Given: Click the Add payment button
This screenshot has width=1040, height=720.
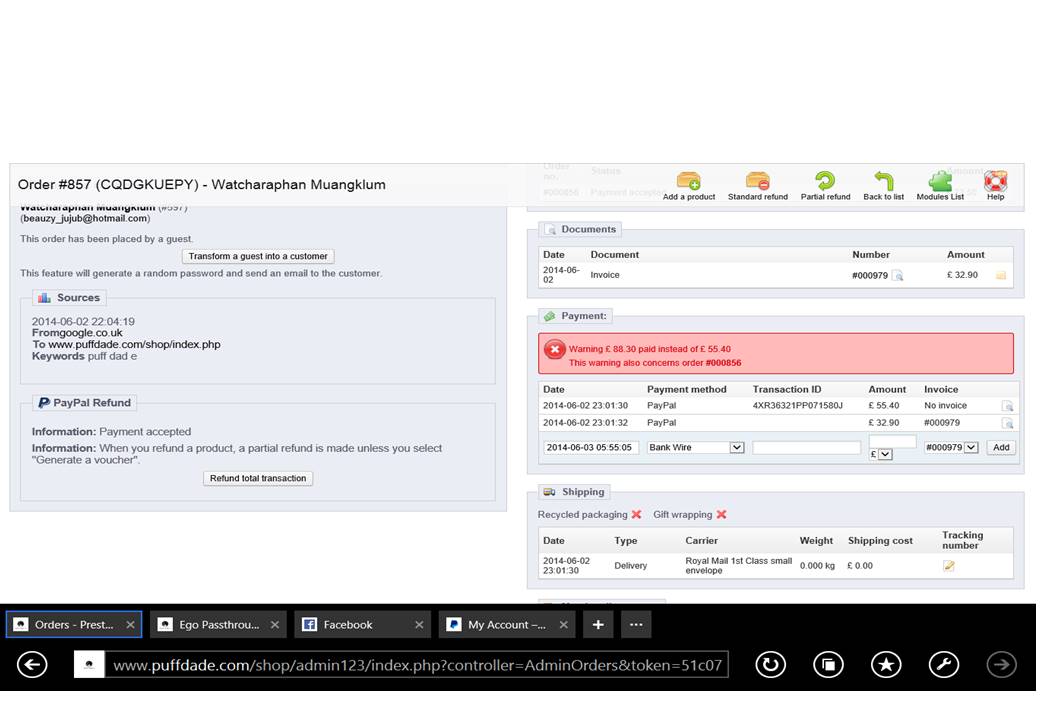Looking at the screenshot, I should click(x=1001, y=448).
